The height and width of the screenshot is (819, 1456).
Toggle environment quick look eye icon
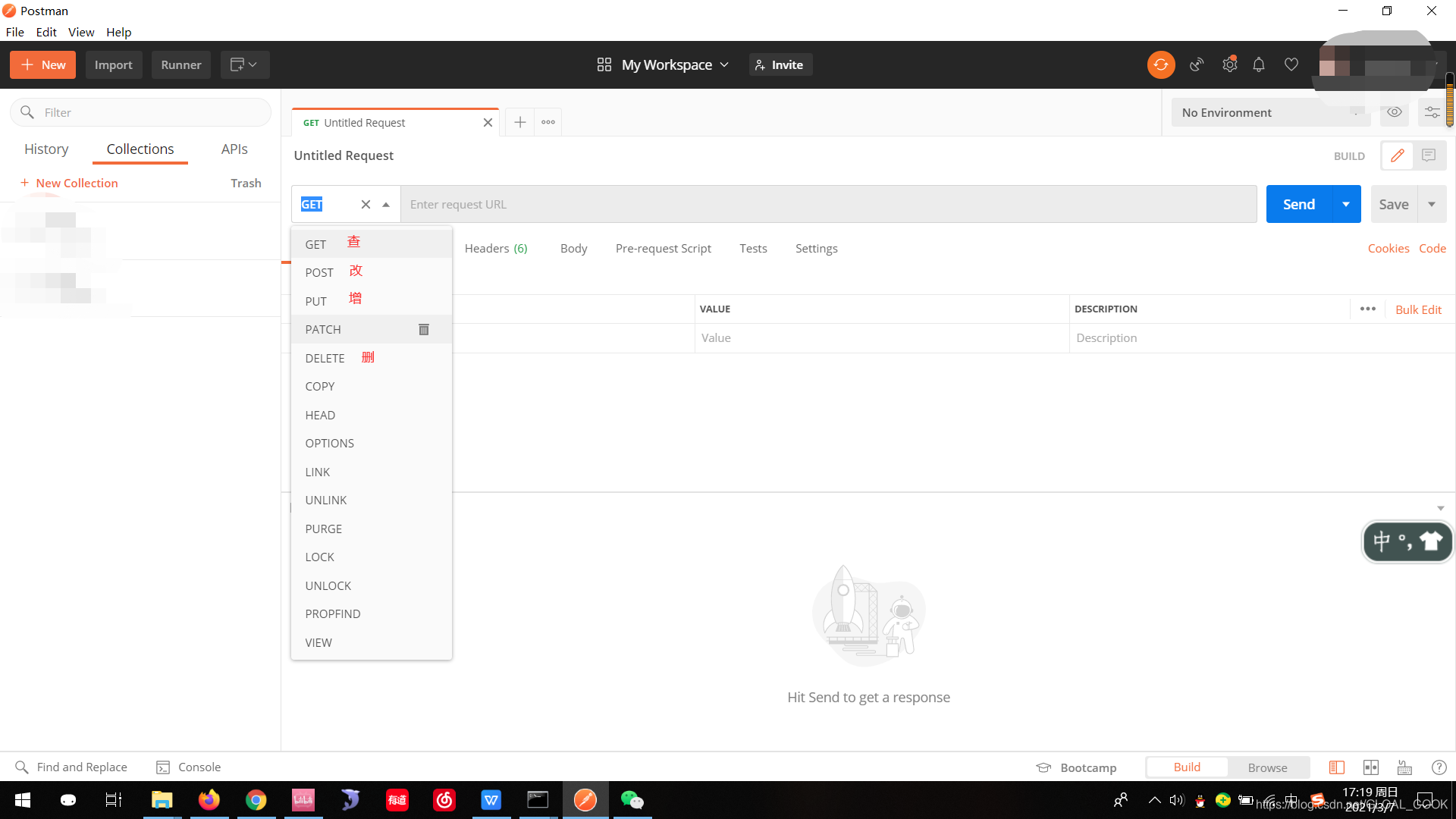(x=1394, y=112)
